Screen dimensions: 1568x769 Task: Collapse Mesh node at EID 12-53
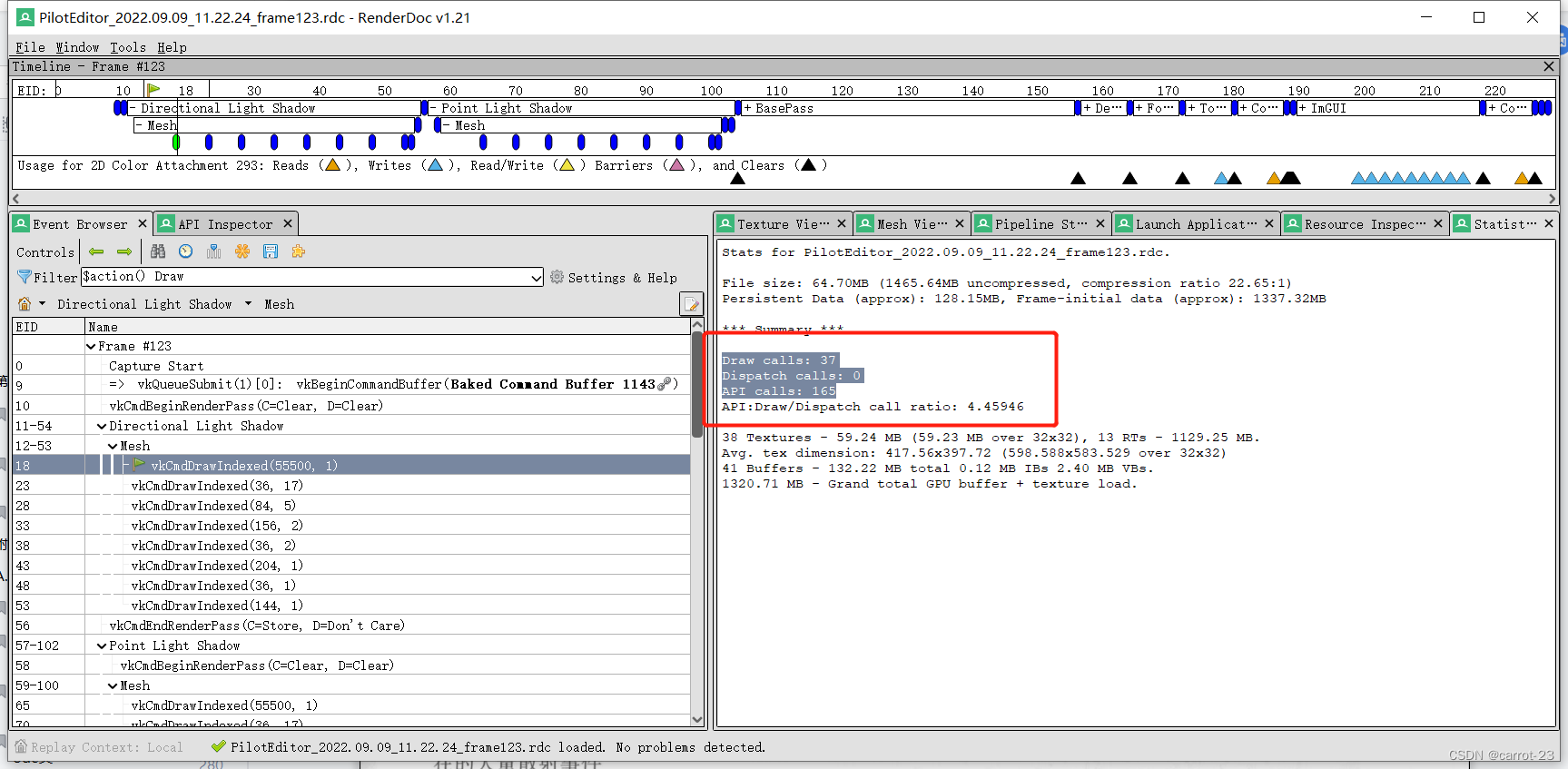coord(113,446)
